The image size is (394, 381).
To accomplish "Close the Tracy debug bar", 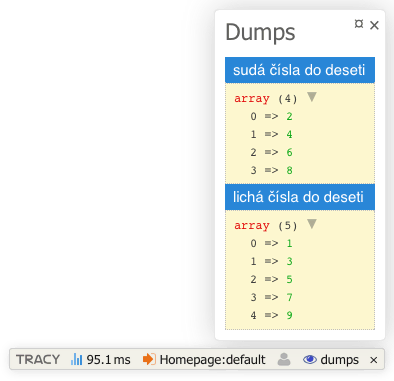I will (374, 360).
